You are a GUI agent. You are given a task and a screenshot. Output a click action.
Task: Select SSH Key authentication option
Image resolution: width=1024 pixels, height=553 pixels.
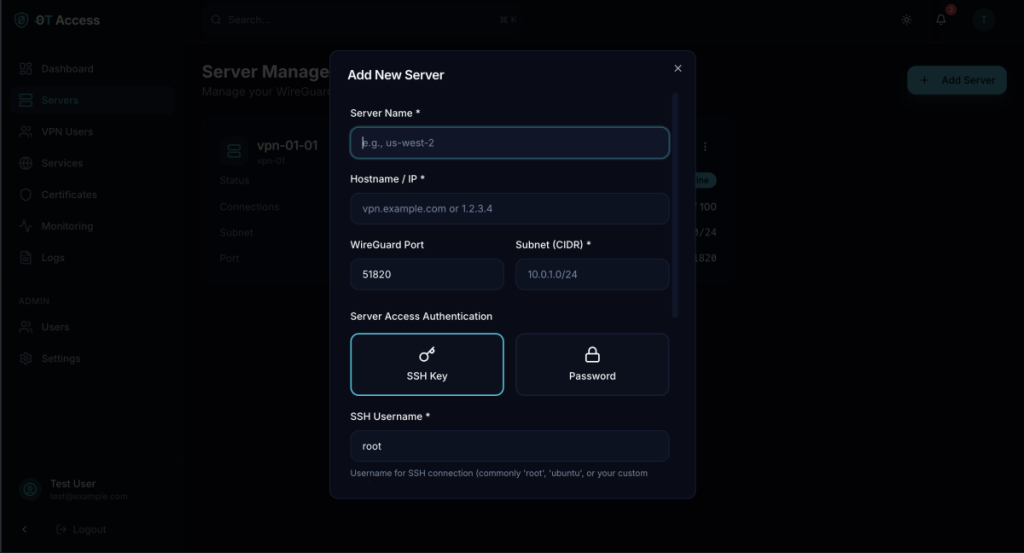pyautogui.click(x=427, y=364)
